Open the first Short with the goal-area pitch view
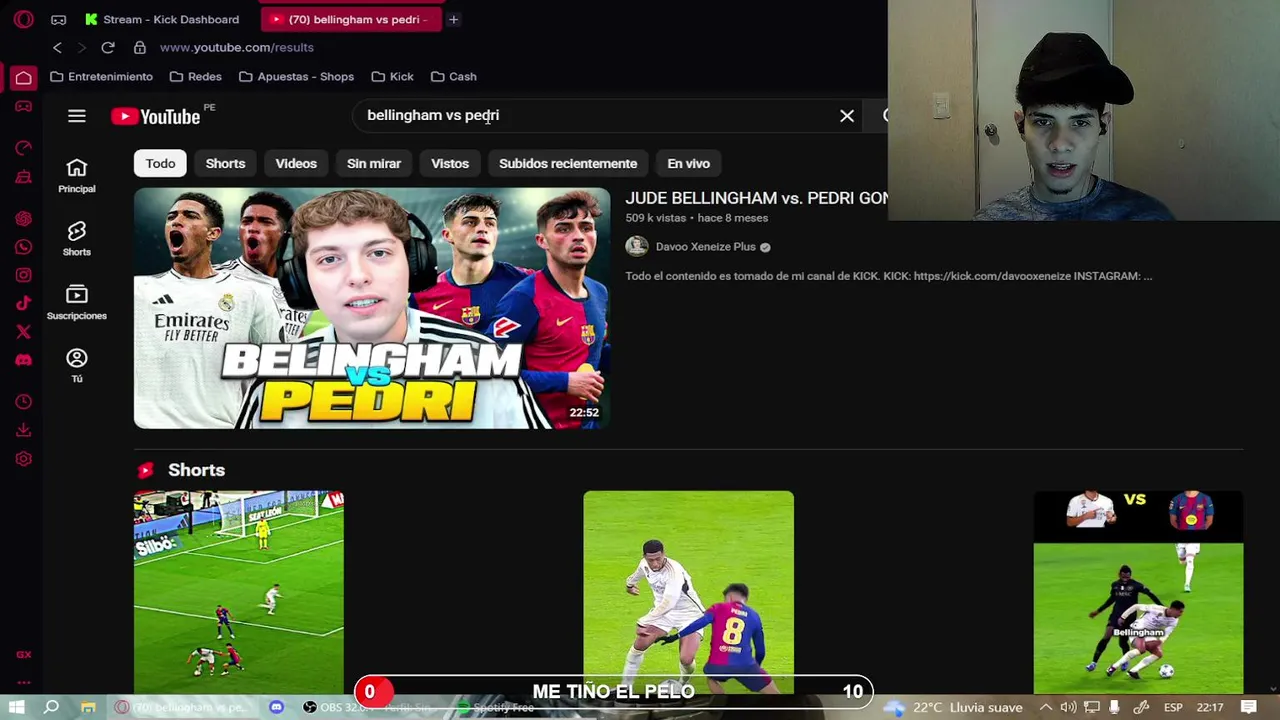The height and width of the screenshot is (720, 1280). tap(239, 592)
